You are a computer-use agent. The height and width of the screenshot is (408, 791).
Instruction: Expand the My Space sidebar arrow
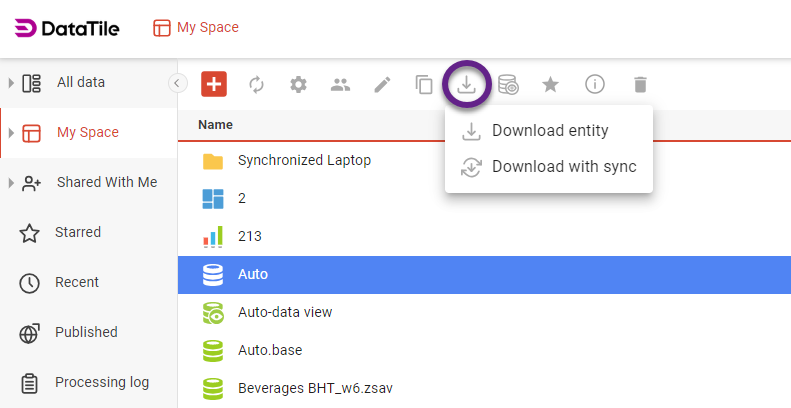[x=11, y=133]
